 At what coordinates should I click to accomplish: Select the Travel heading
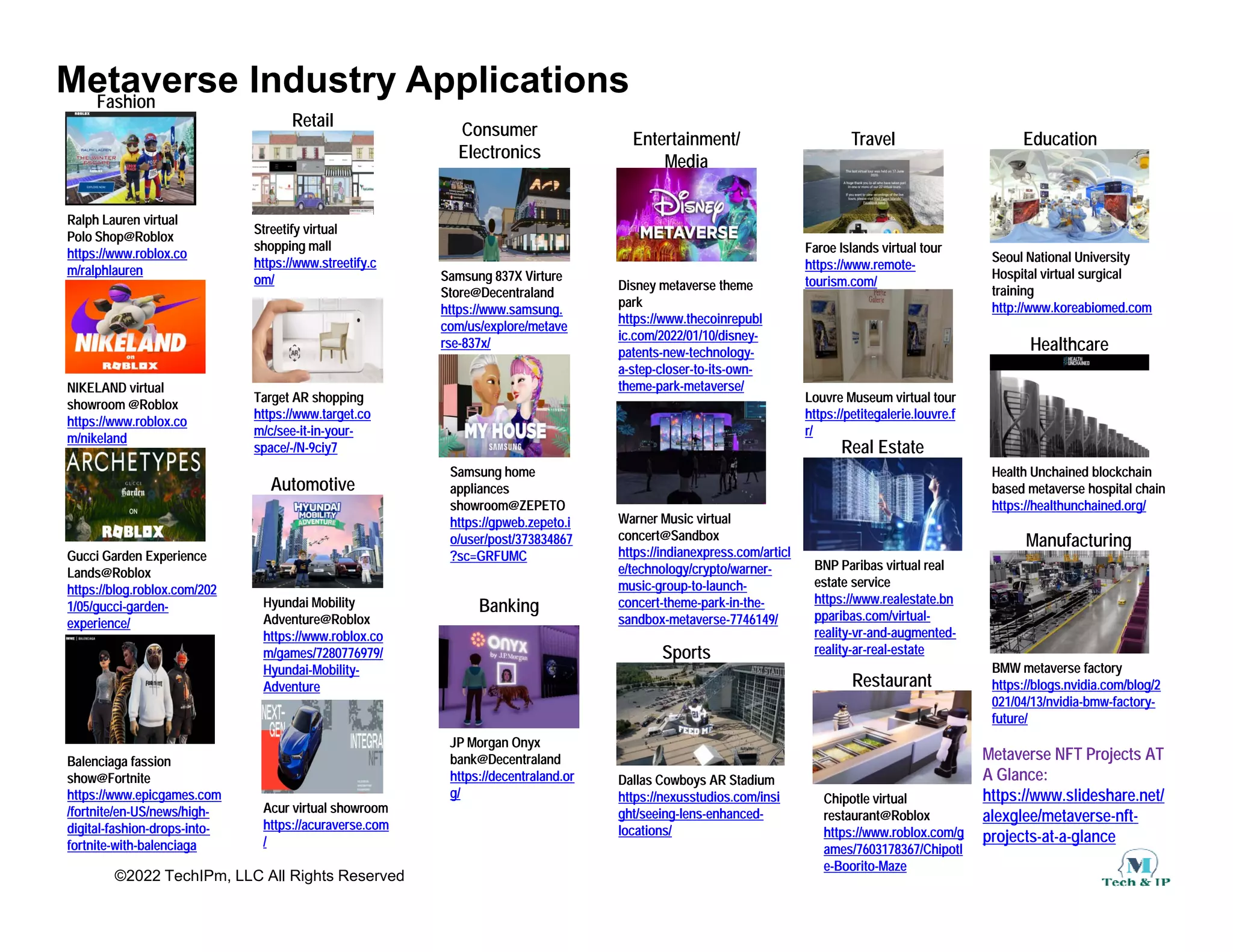tap(872, 139)
